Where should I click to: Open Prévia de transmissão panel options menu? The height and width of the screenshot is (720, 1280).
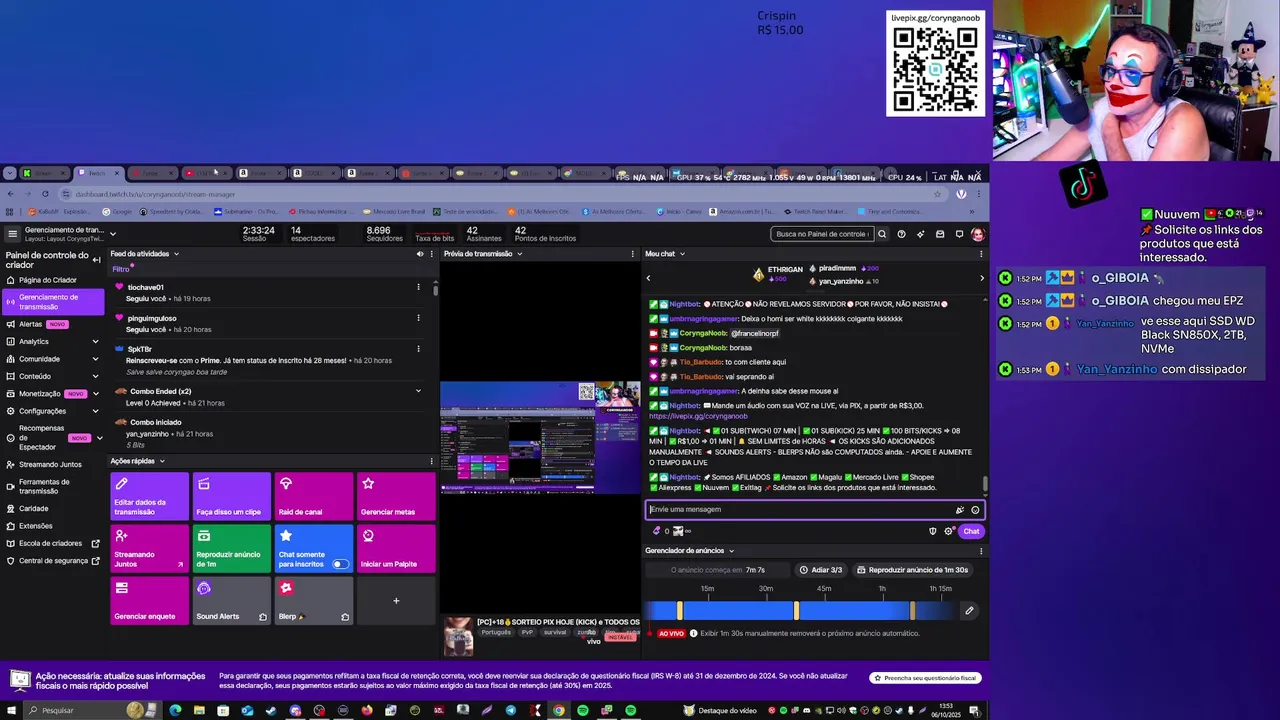(x=632, y=254)
